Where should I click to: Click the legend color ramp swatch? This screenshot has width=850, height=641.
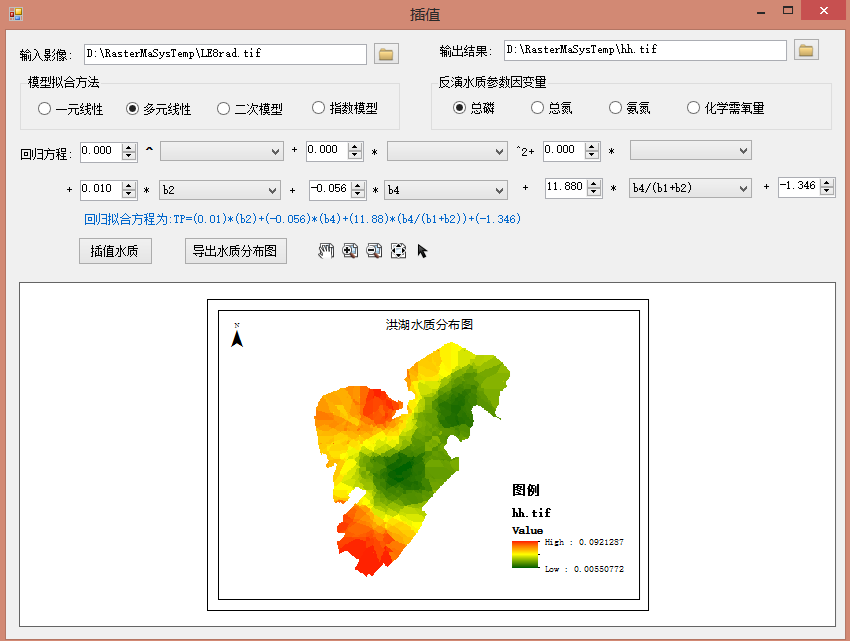click(x=525, y=555)
